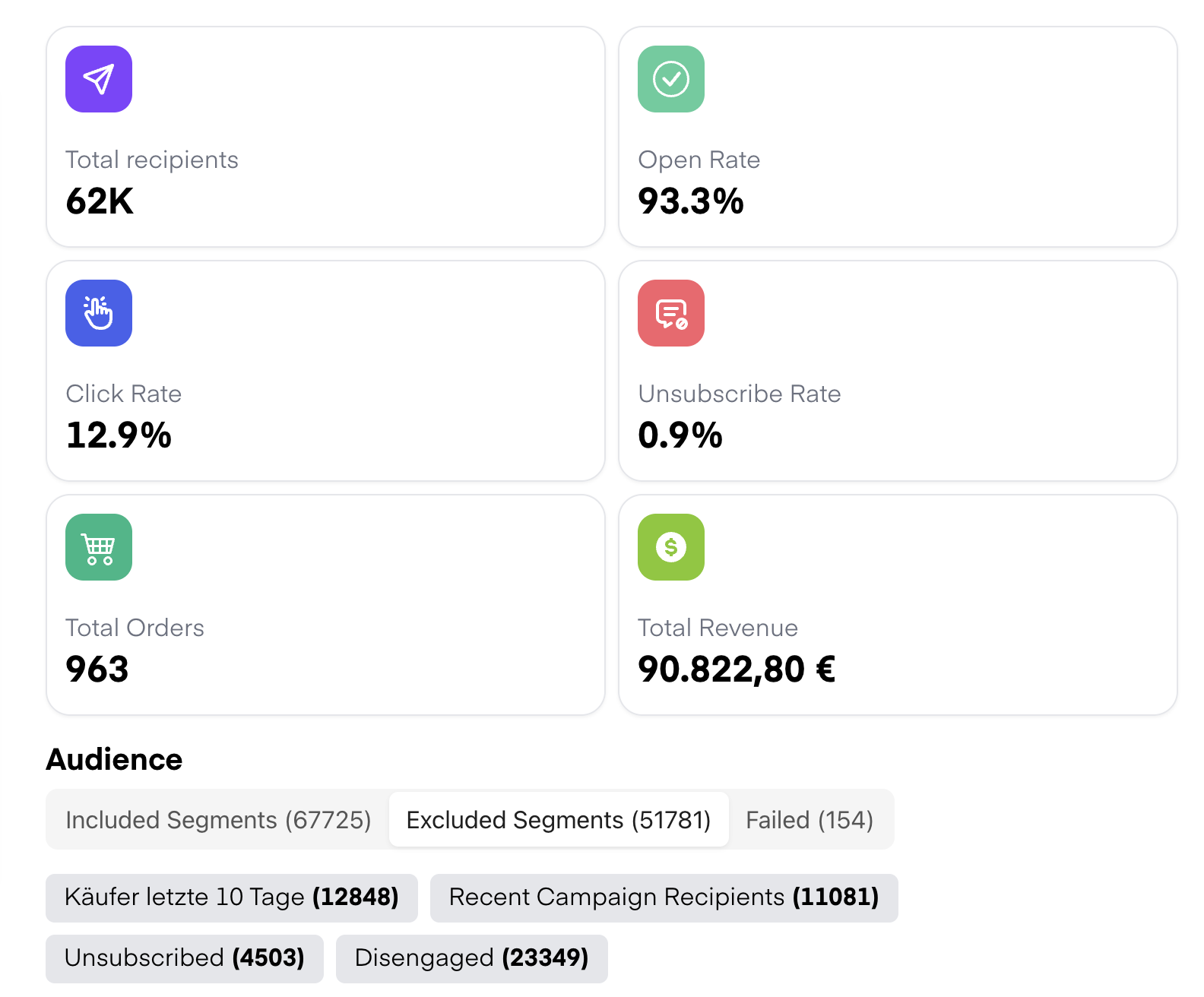Screen dimensions: 1204x997
Task: Click the 62K total recipients value
Action: pyautogui.click(x=100, y=201)
